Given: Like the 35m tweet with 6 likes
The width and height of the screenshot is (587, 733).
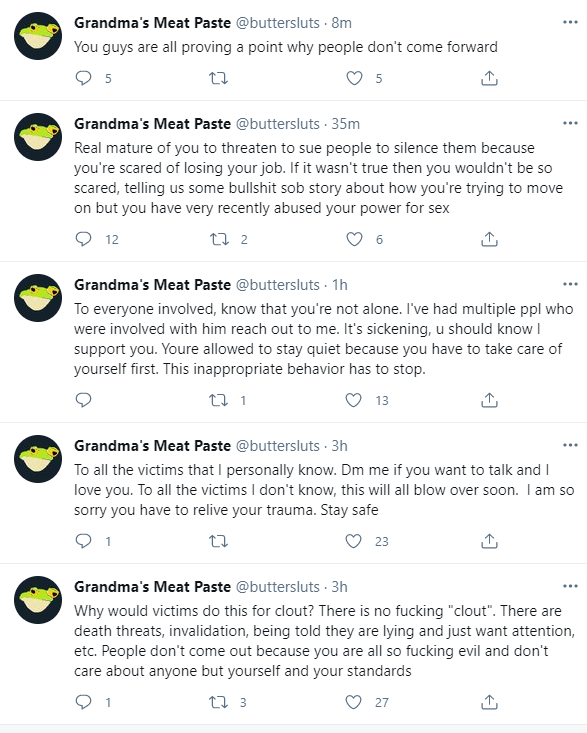Looking at the screenshot, I should (x=354, y=239).
